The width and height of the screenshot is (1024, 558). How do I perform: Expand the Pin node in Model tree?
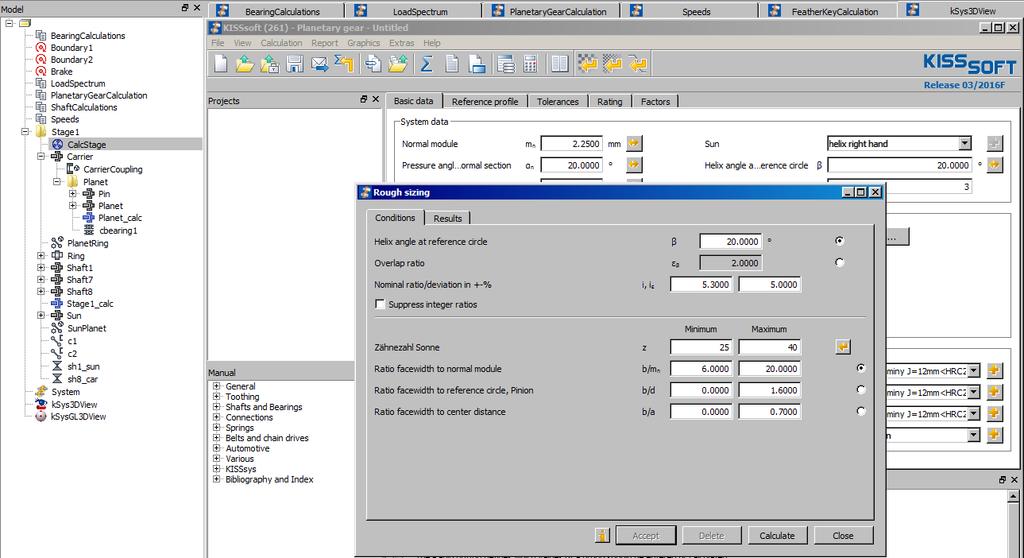coord(72,194)
